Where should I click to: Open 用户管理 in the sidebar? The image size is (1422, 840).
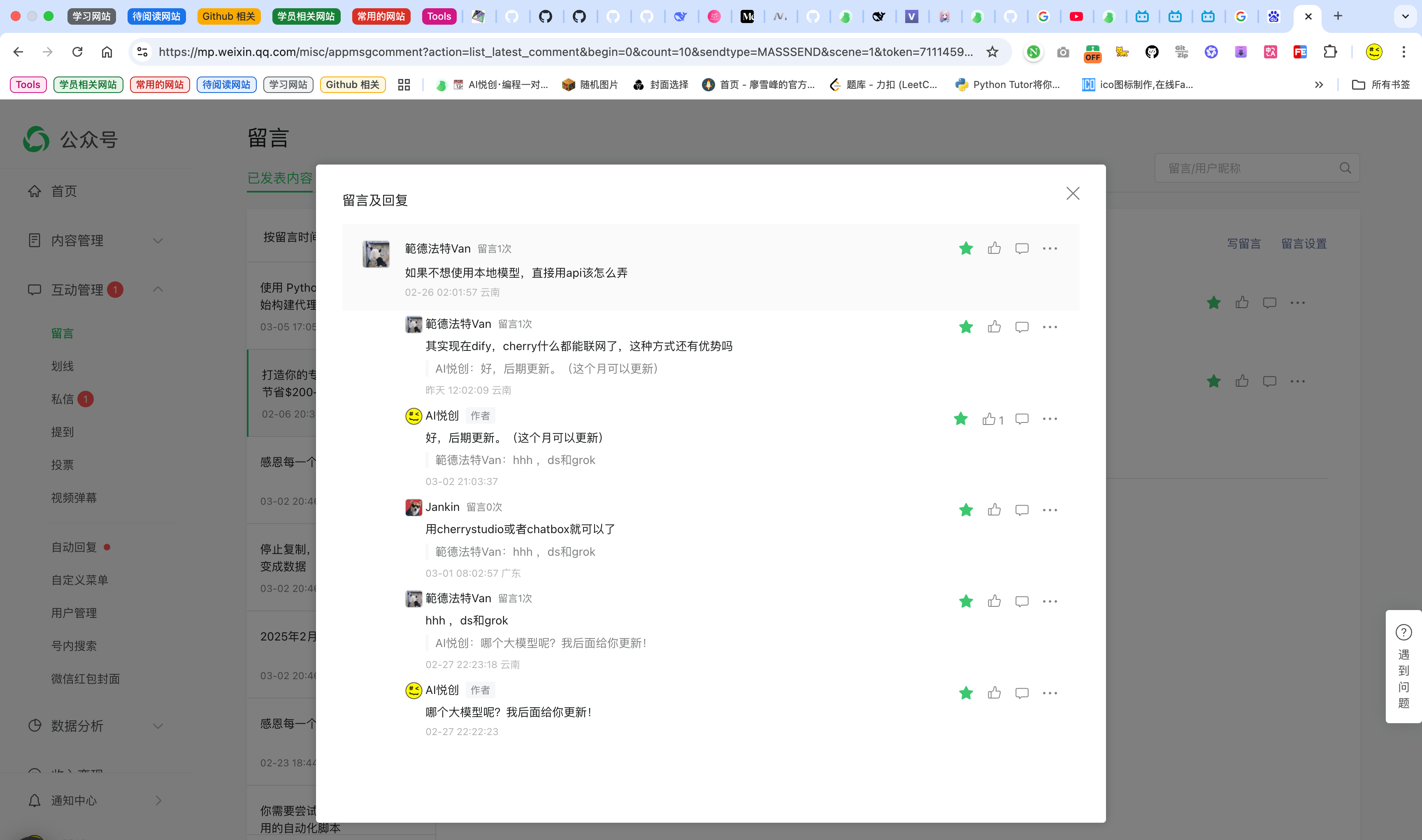pyautogui.click(x=74, y=613)
